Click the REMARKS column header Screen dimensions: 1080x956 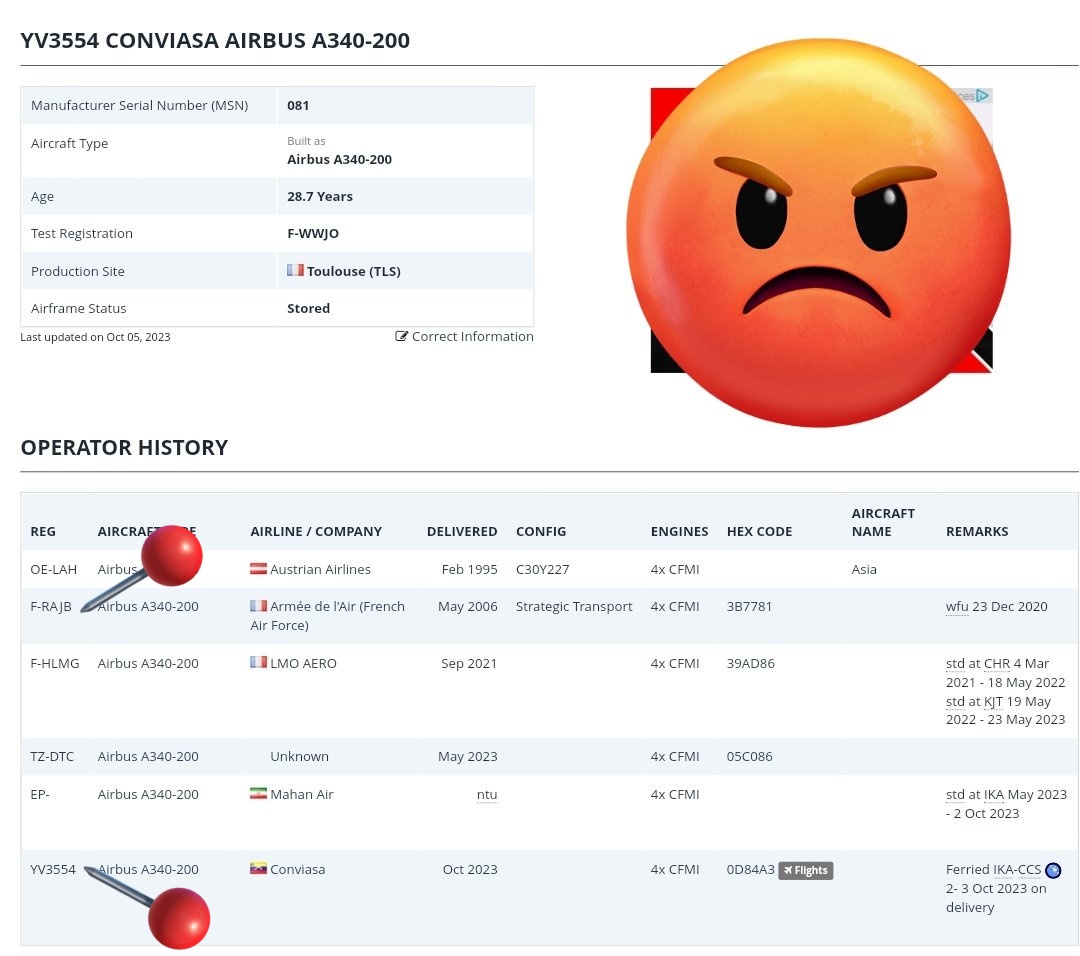977,532
